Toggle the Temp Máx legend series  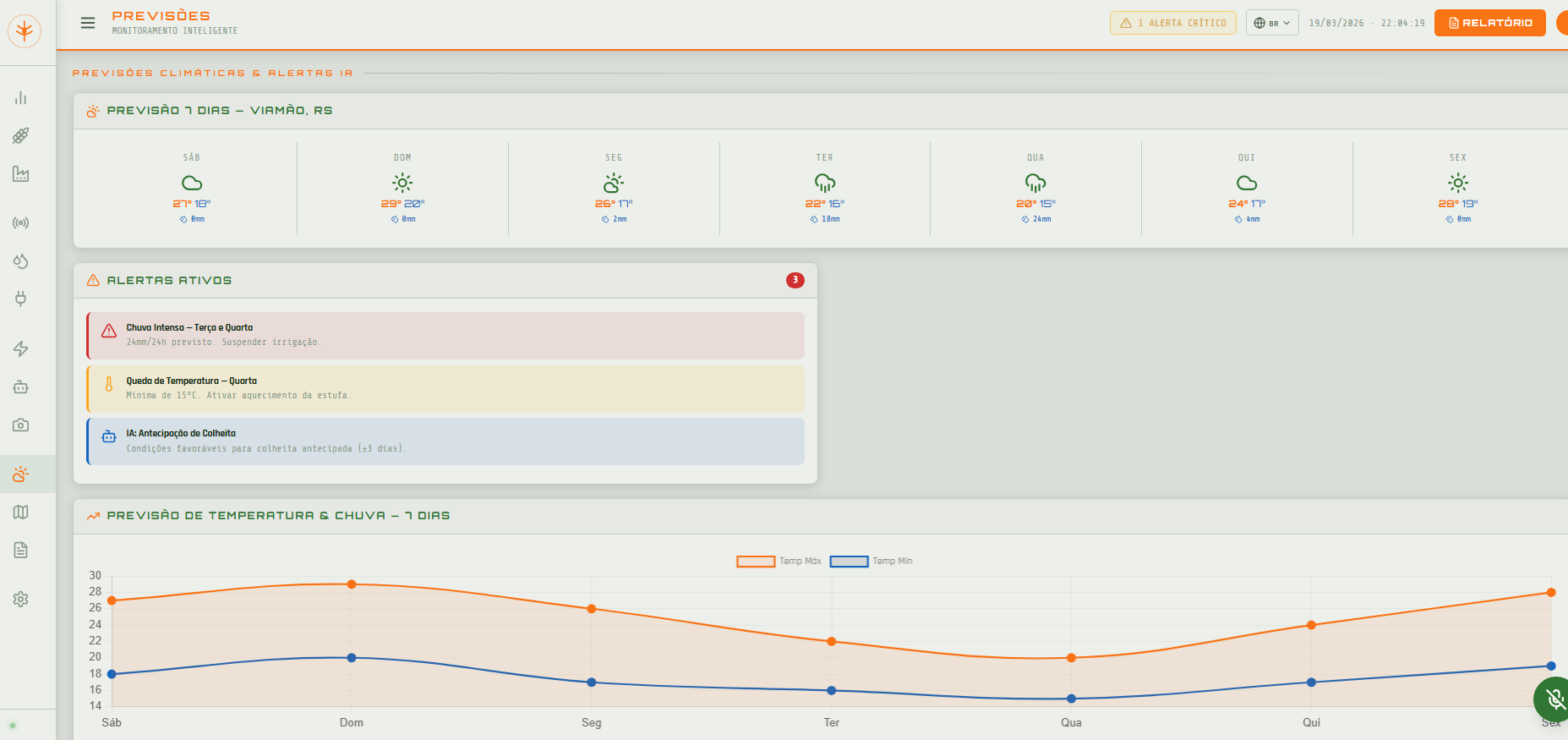click(779, 562)
